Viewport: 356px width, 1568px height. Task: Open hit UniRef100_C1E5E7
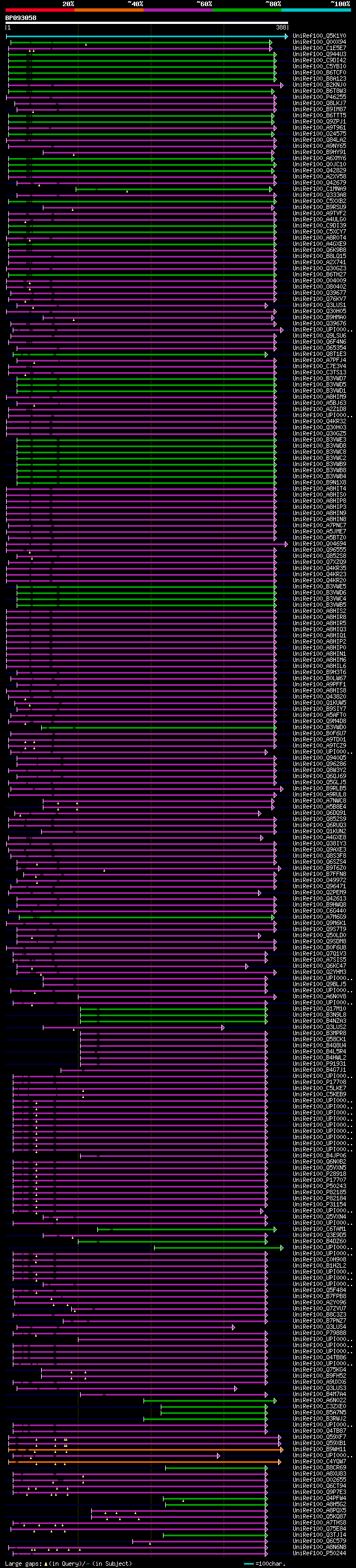(x=319, y=48)
